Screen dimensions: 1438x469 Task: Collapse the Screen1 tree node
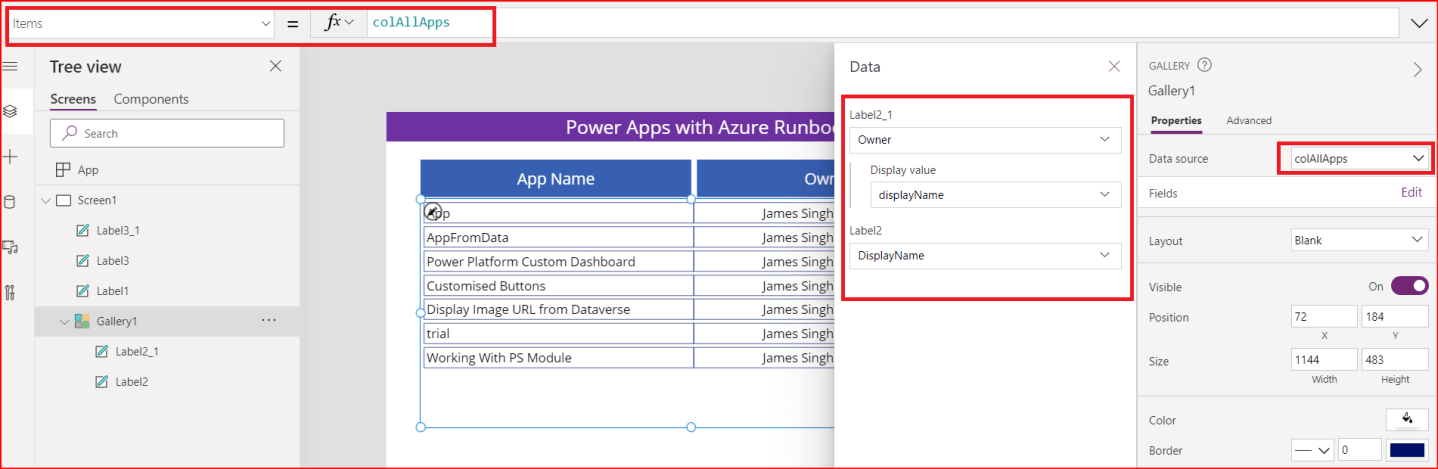tap(45, 200)
